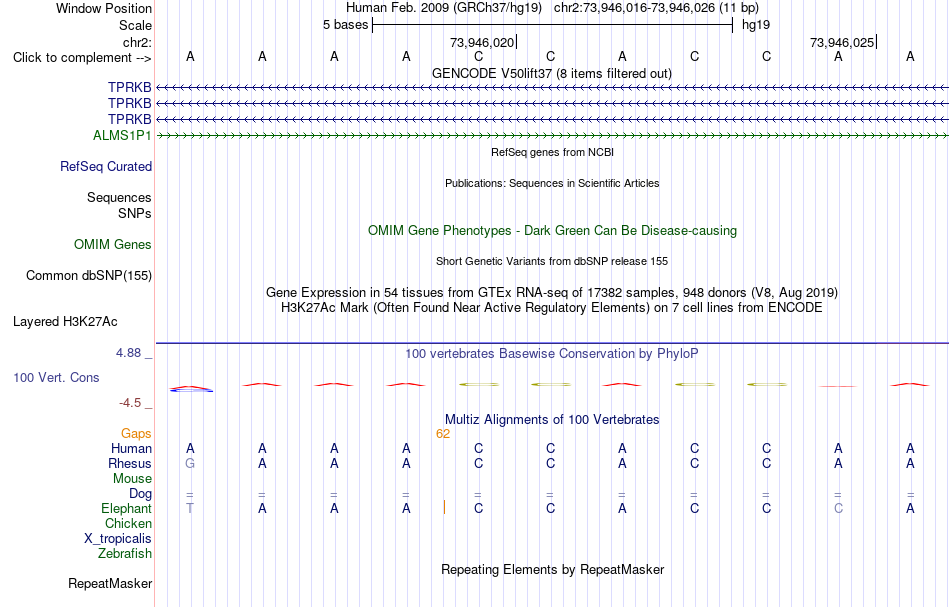The width and height of the screenshot is (950, 607).
Task: Click the Dog species label
Action: click(x=141, y=493)
